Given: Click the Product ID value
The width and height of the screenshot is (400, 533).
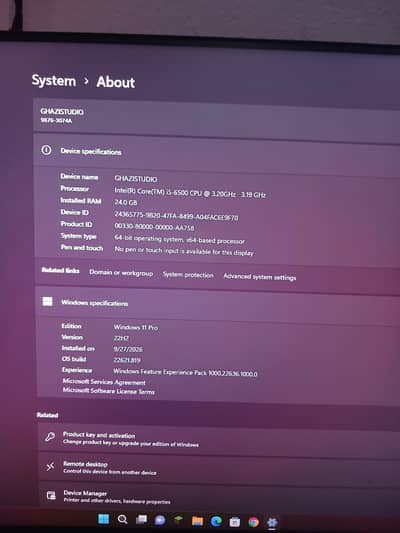Looking at the screenshot, I should coord(154,227).
